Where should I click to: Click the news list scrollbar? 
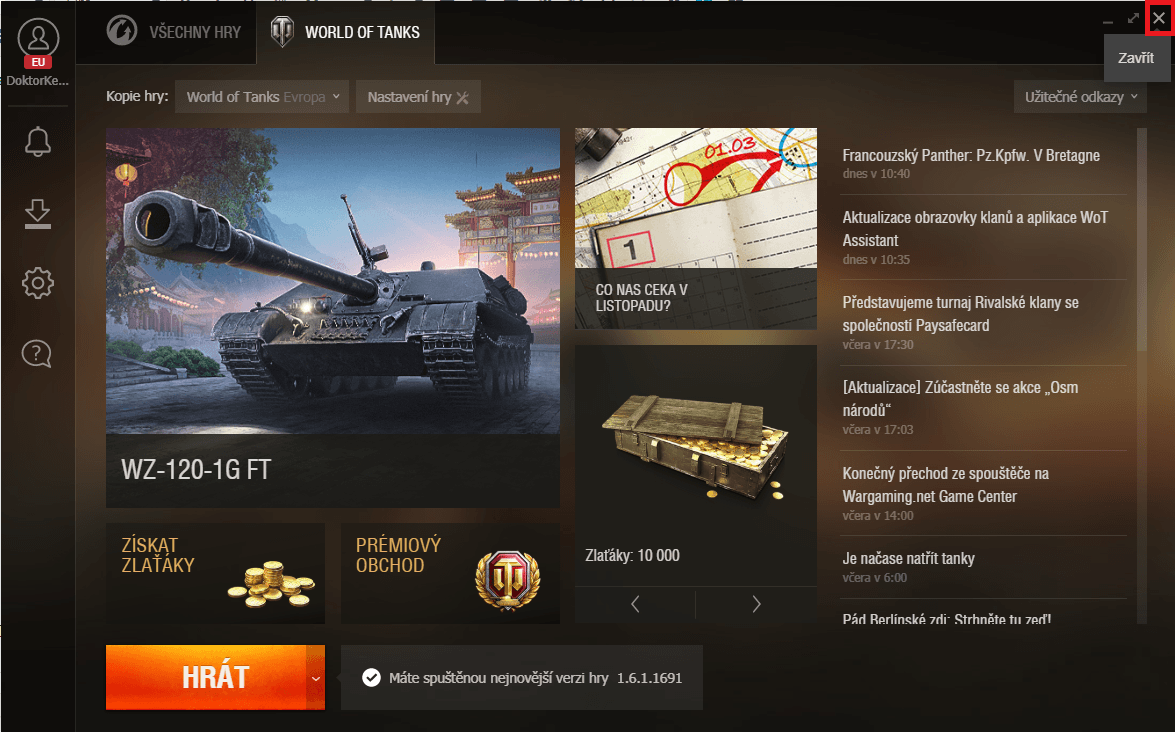[1142, 240]
